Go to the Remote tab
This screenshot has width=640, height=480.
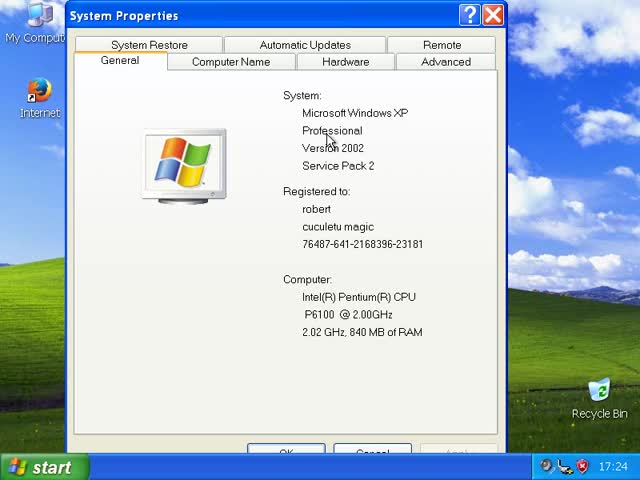pyautogui.click(x=441, y=45)
